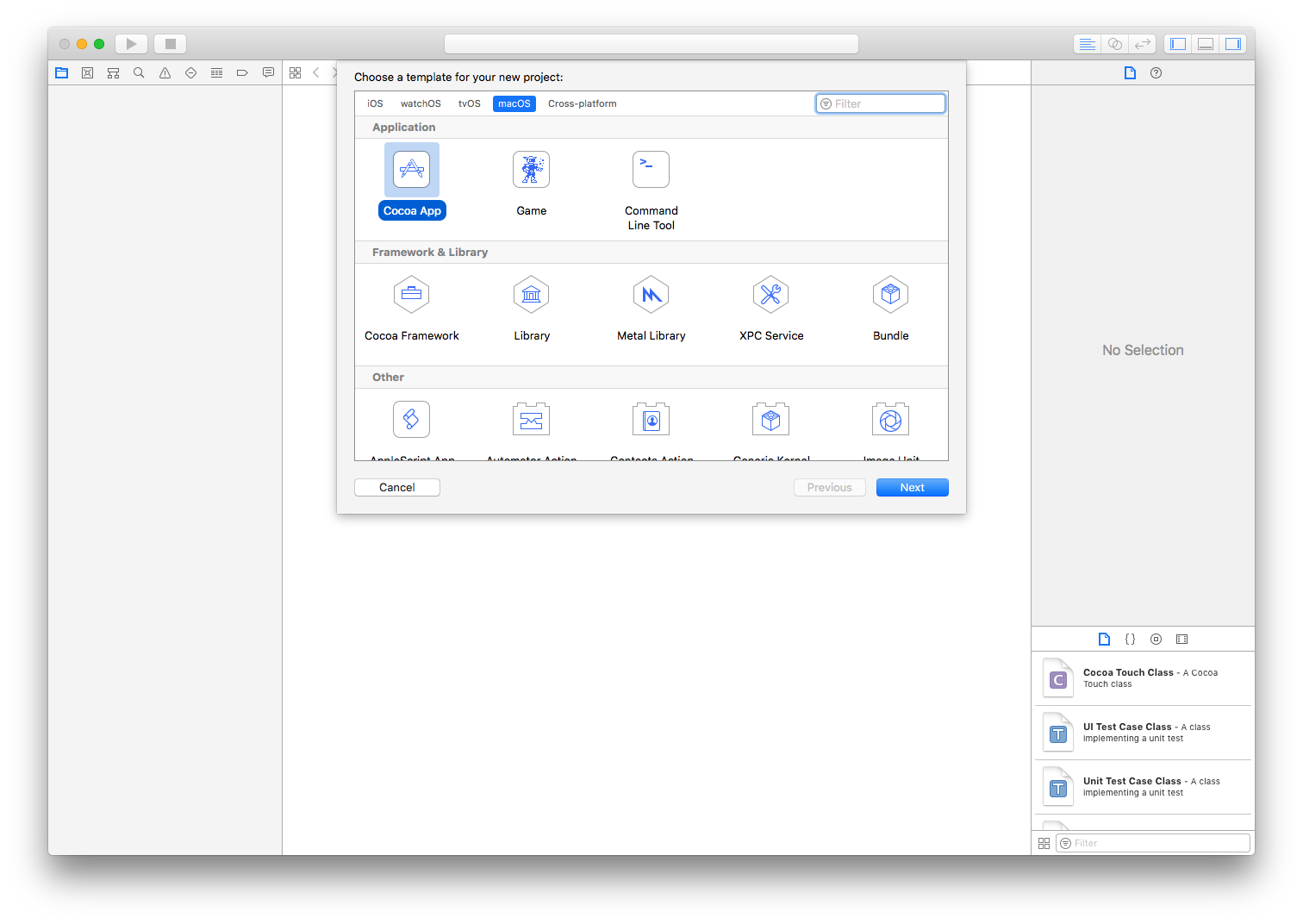Cancel the new project dialog
This screenshot has height=924, width=1303.
(x=396, y=487)
